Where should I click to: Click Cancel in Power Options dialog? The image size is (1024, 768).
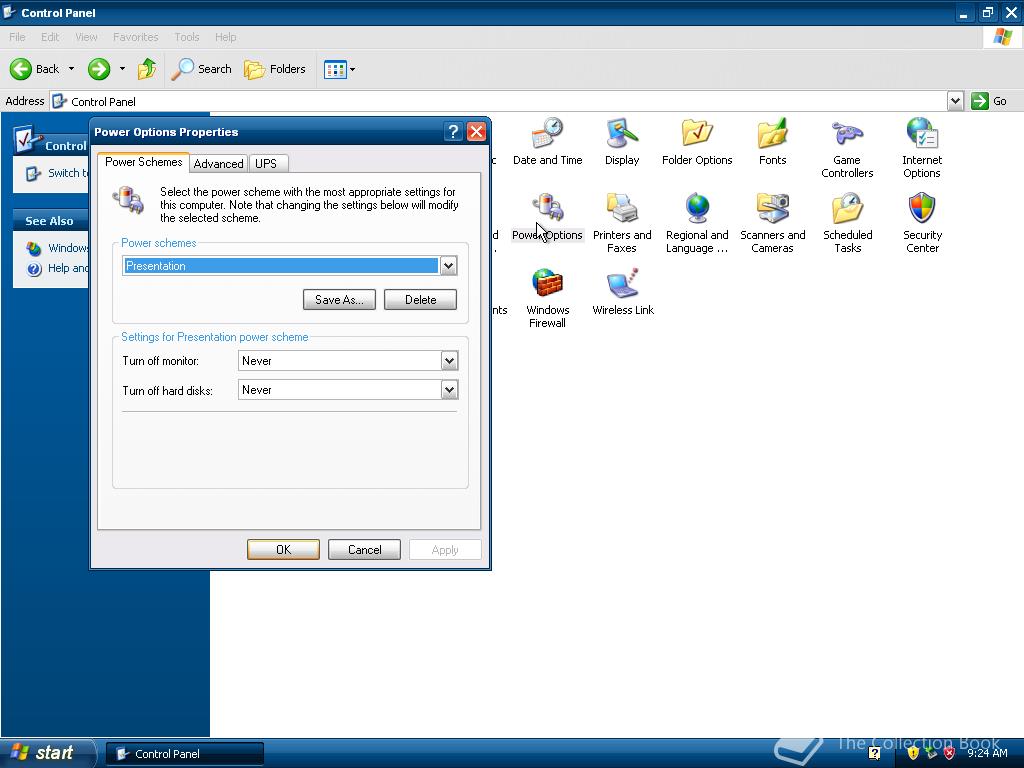364,550
